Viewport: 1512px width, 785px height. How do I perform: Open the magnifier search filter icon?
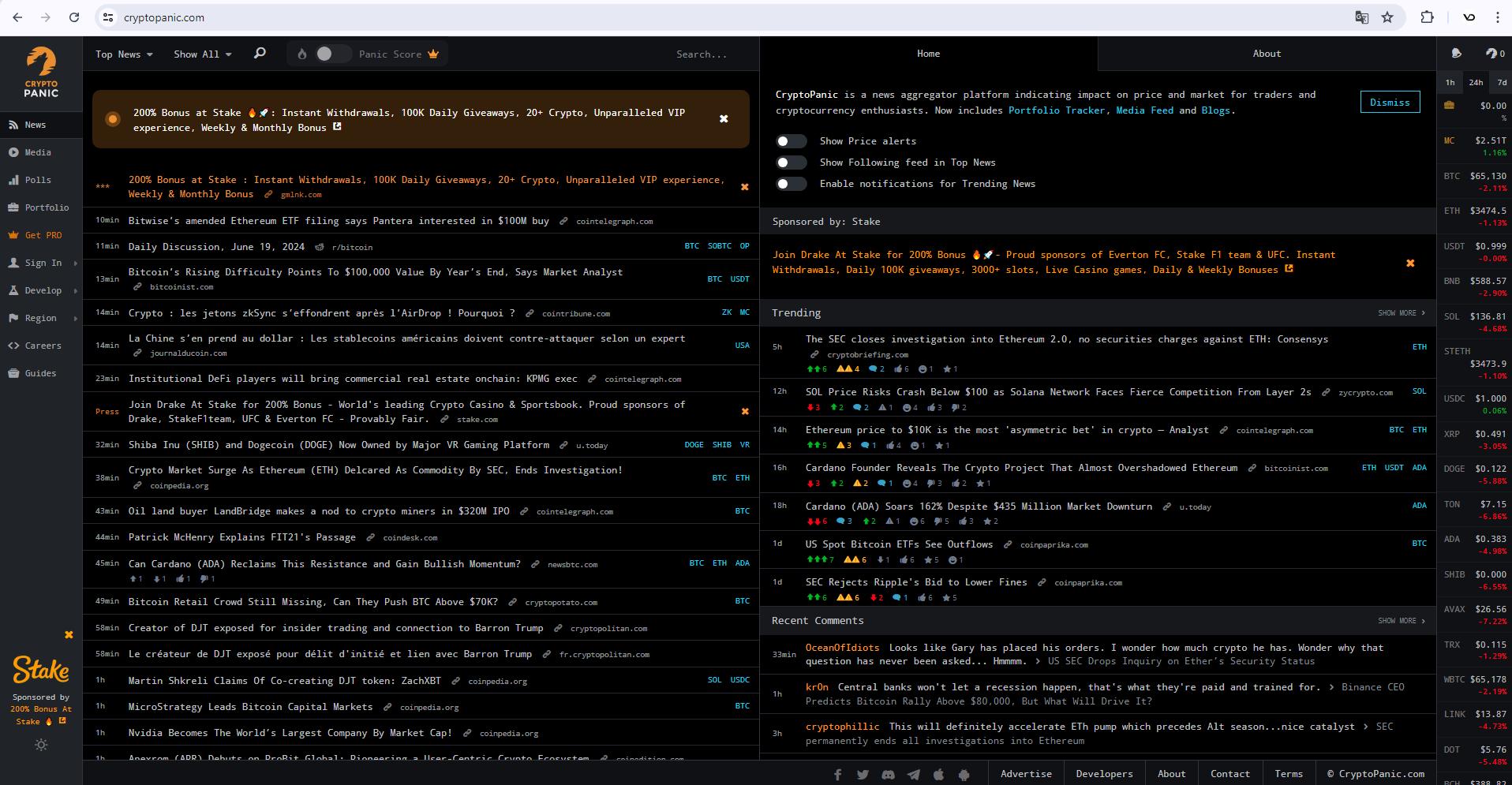[x=260, y=54]
